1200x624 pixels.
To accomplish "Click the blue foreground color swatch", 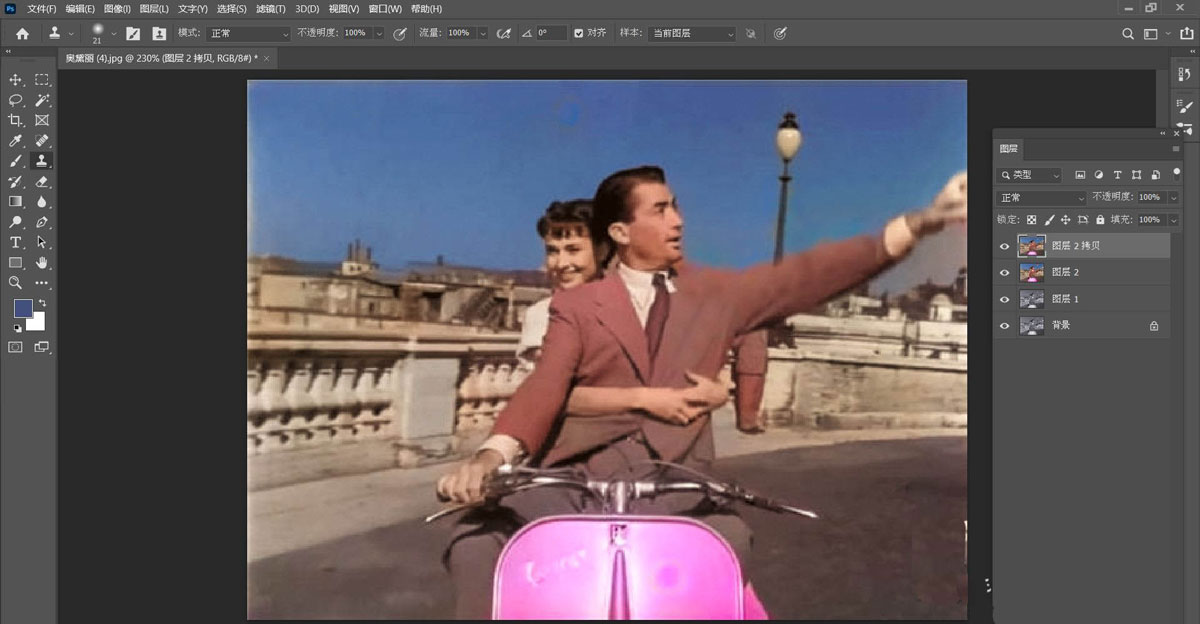I will click(22, 309).
